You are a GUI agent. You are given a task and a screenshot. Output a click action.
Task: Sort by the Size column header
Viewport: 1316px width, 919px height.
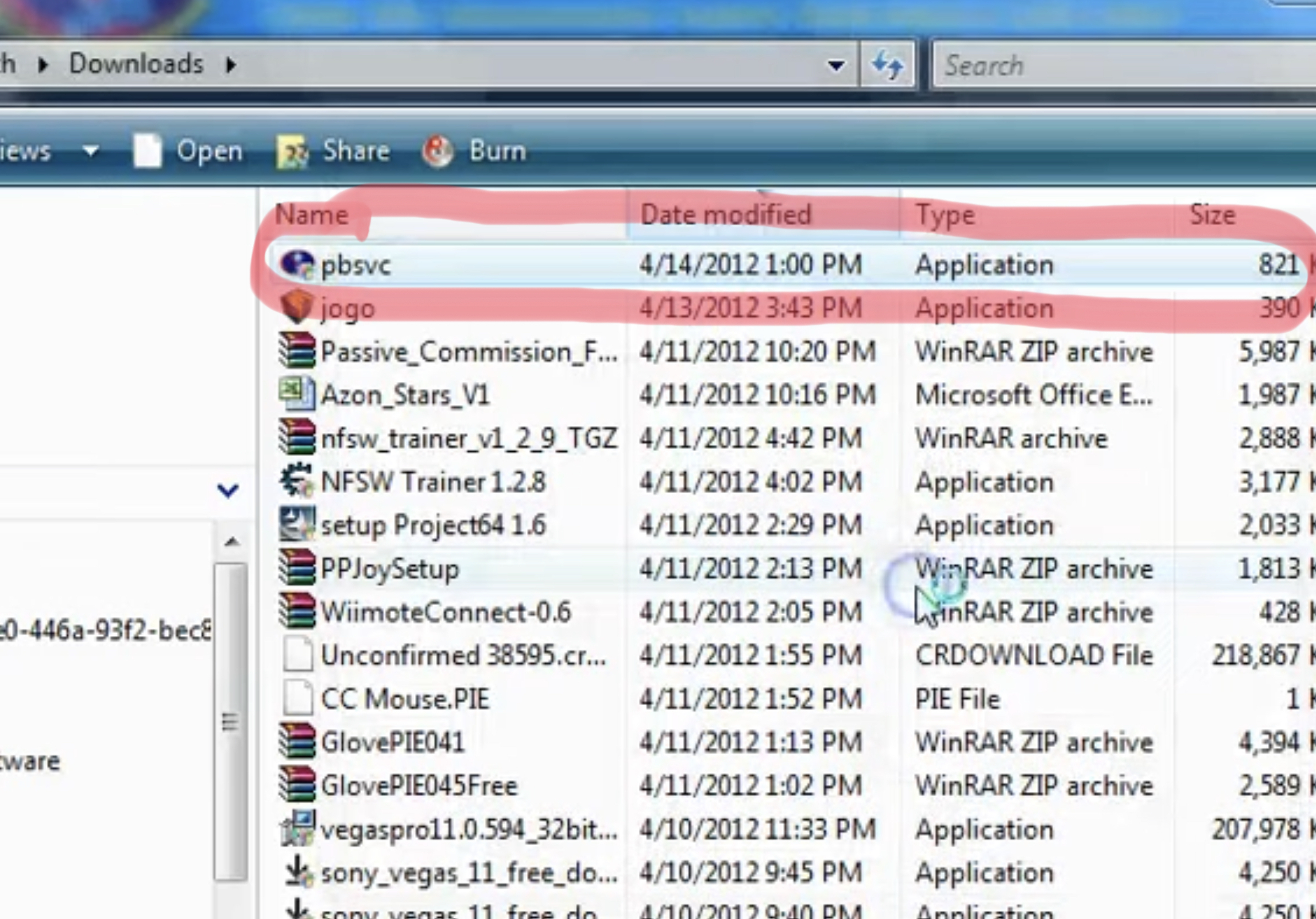click(x=1212, y=215)
